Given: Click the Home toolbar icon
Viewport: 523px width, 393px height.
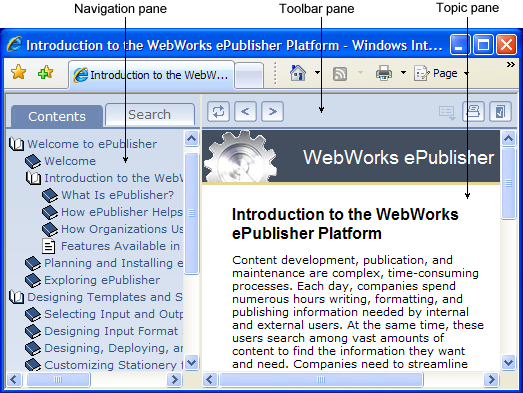Looking at the screenshot, I should pos(298,73).
